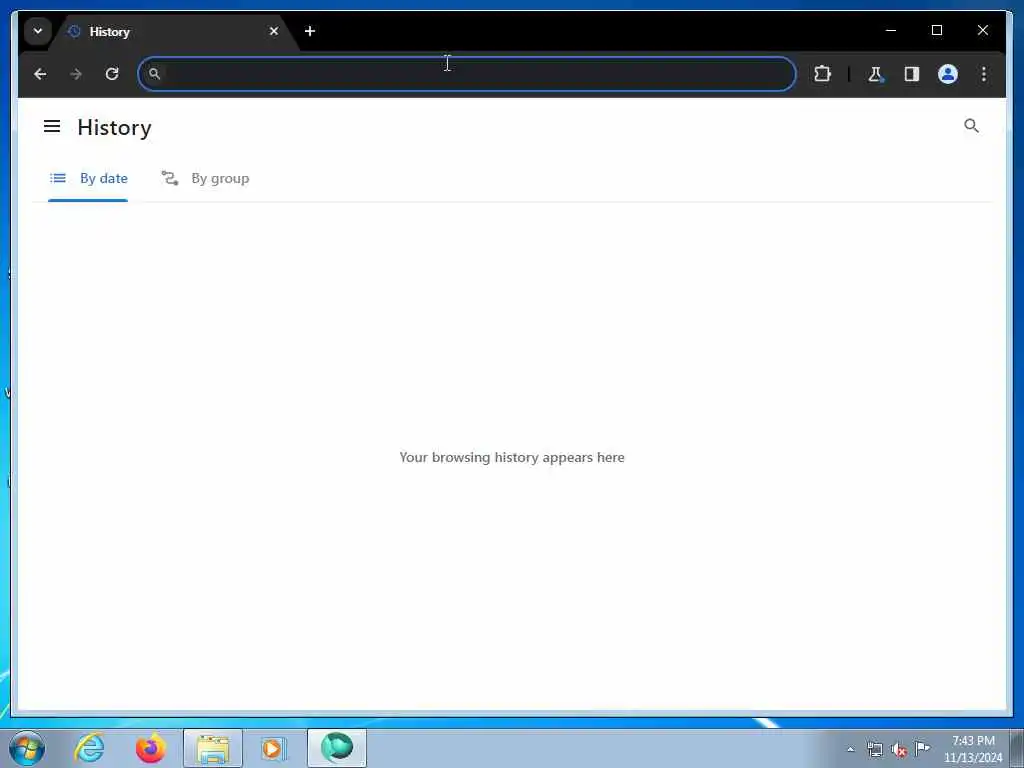The width and height of the screenshot is (1024, 768).
Task: Open the muted volume tray icon
Action: coord(899,750)
